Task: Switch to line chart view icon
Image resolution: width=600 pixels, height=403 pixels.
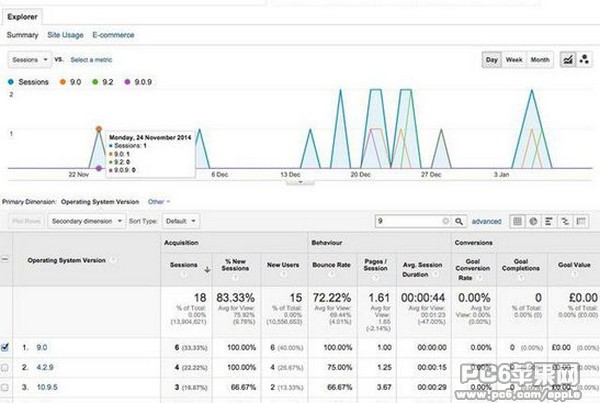Action: pyautogui.click(x=568, y=60)
